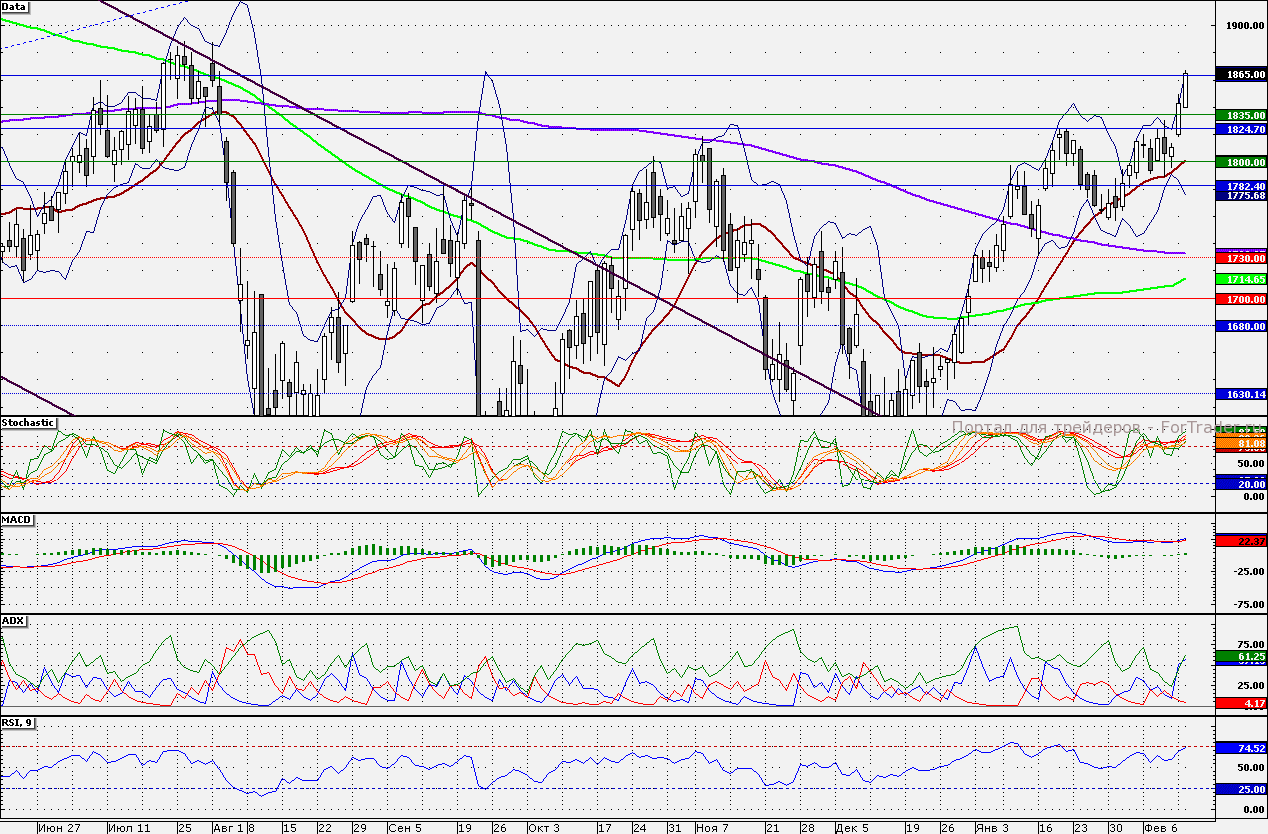This screenshot has height=834, width=1268.
Task: Click the blue 1824.70 level tag
Action: 1240,129
